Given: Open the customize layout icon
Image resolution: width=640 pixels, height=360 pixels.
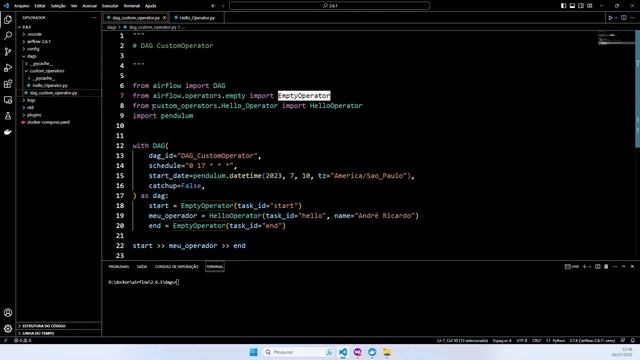Looking at the screenshot, I should [590, 6].
